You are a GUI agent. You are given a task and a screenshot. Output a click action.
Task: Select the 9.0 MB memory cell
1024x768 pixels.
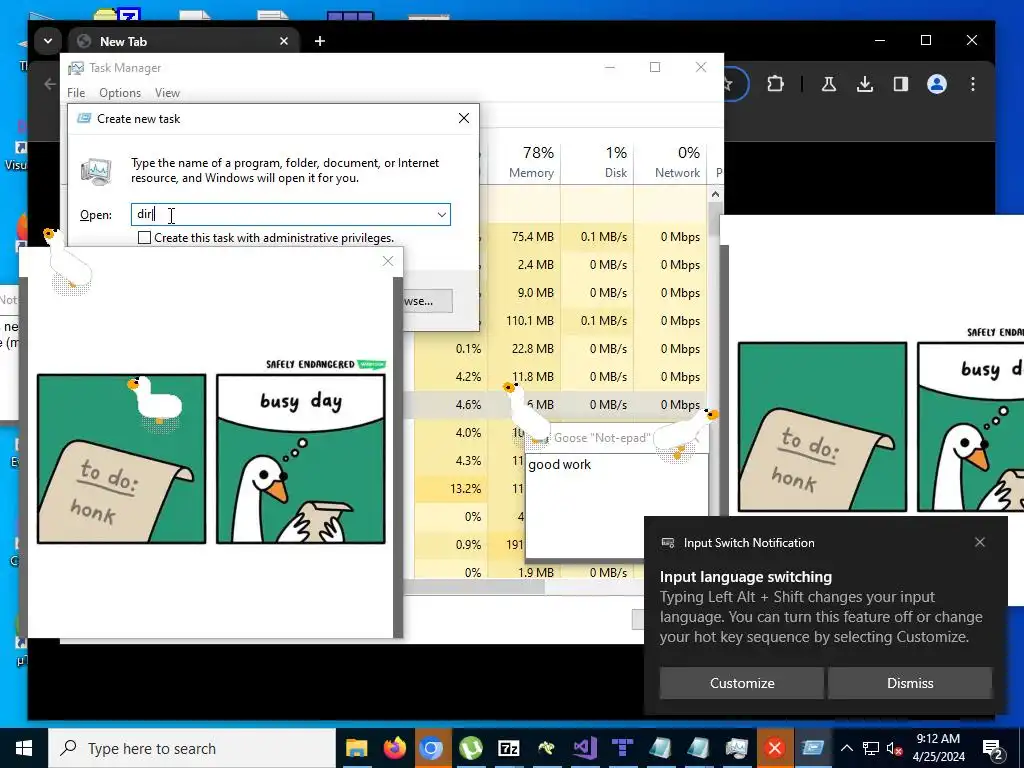pyautogui.click(x=524, y=293)
